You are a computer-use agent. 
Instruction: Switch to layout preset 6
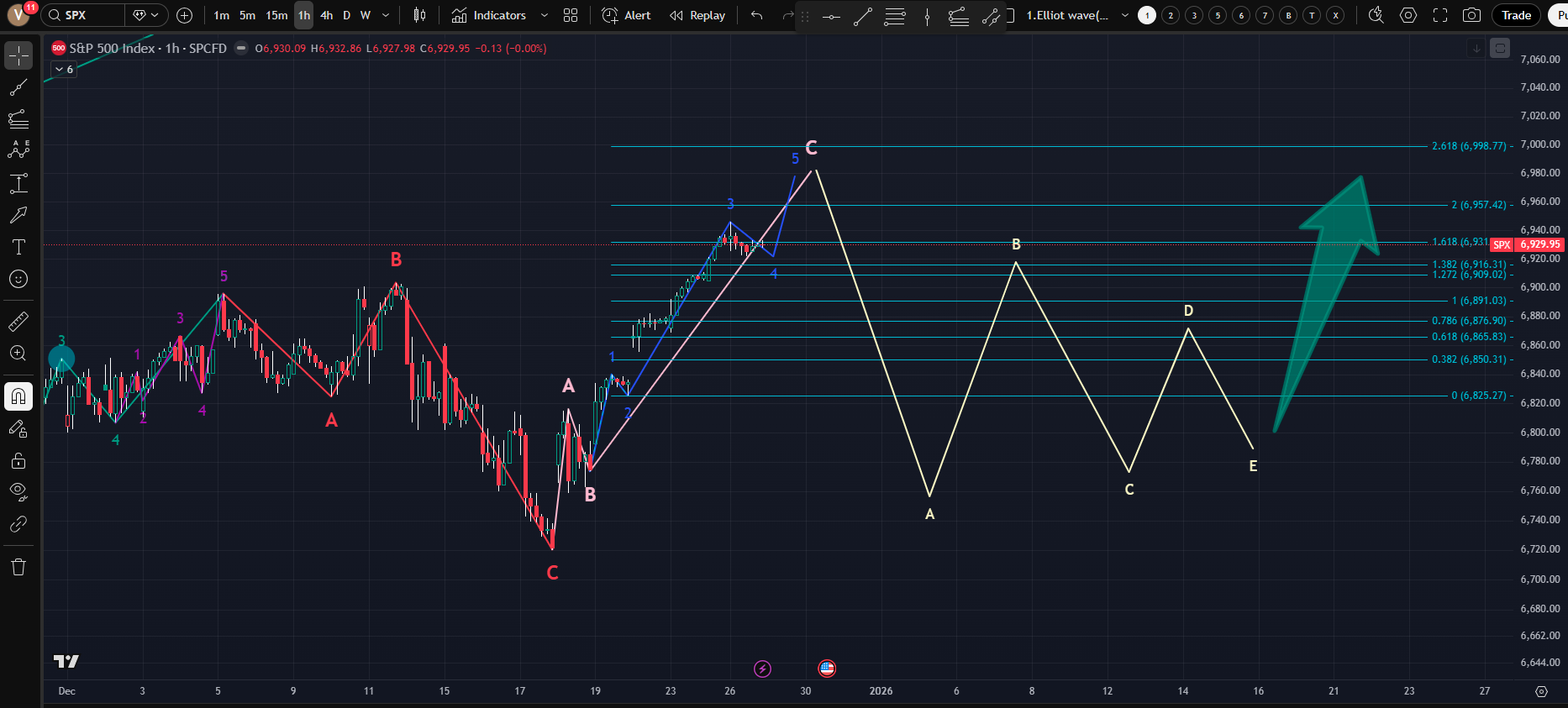(x=1241, y=15)
